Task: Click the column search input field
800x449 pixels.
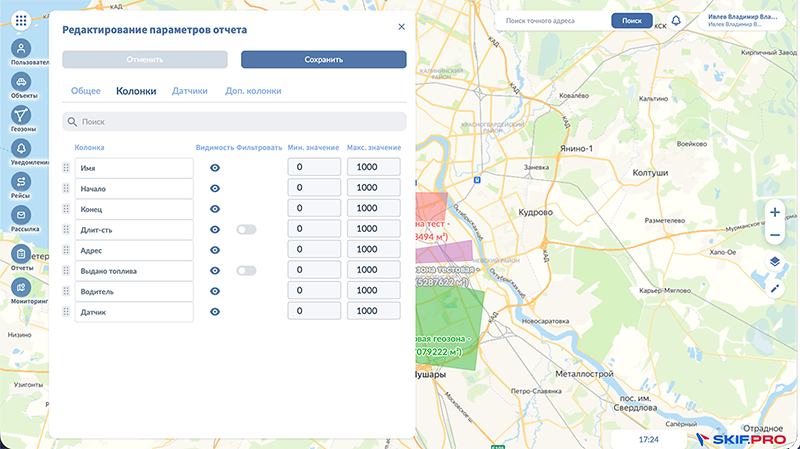Action: pyautogui.click(x=235, y=122)
